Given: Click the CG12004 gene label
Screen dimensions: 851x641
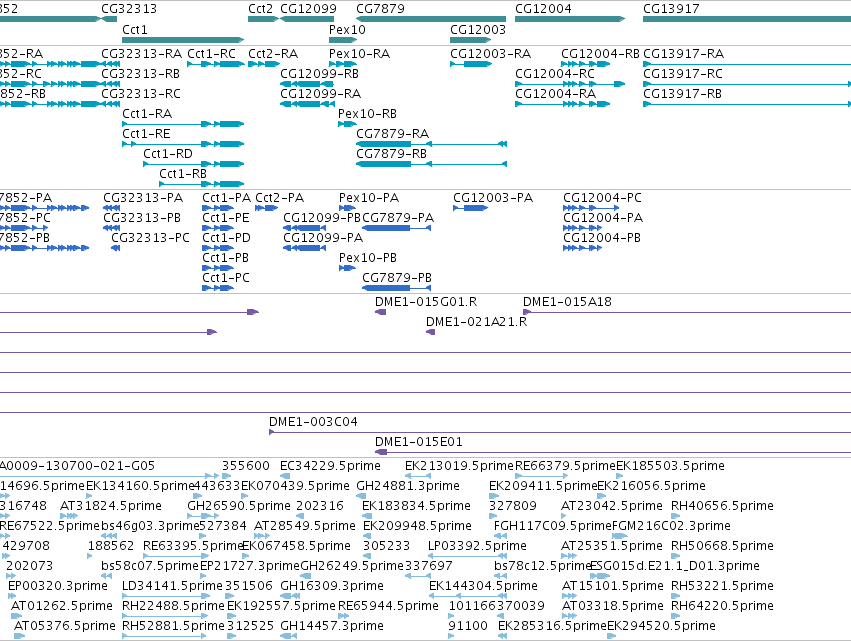Looking at the screenshot, I should [x=543, y=9].
